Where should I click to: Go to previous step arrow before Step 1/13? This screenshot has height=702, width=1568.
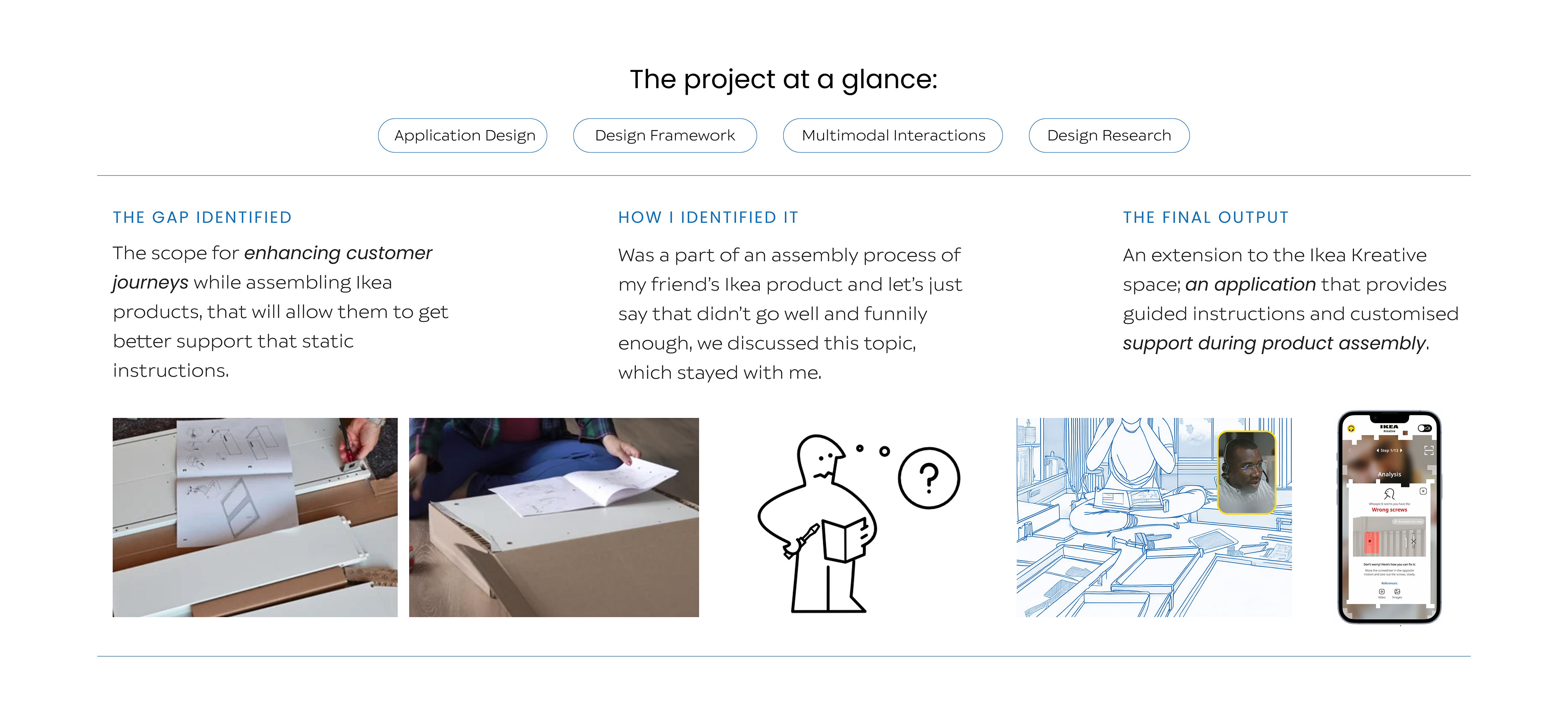(x=1378, y=451)
